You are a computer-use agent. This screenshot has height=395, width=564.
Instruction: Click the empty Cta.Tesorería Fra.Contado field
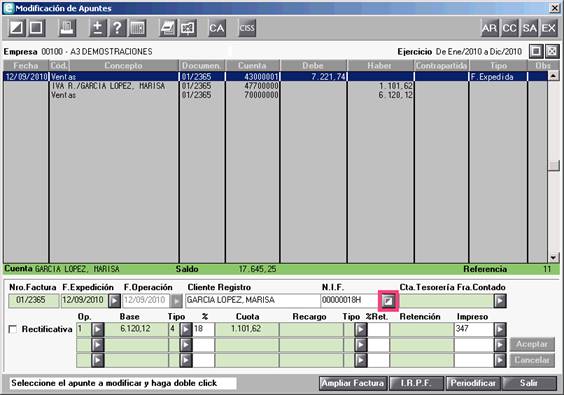[x=446, y=301]
